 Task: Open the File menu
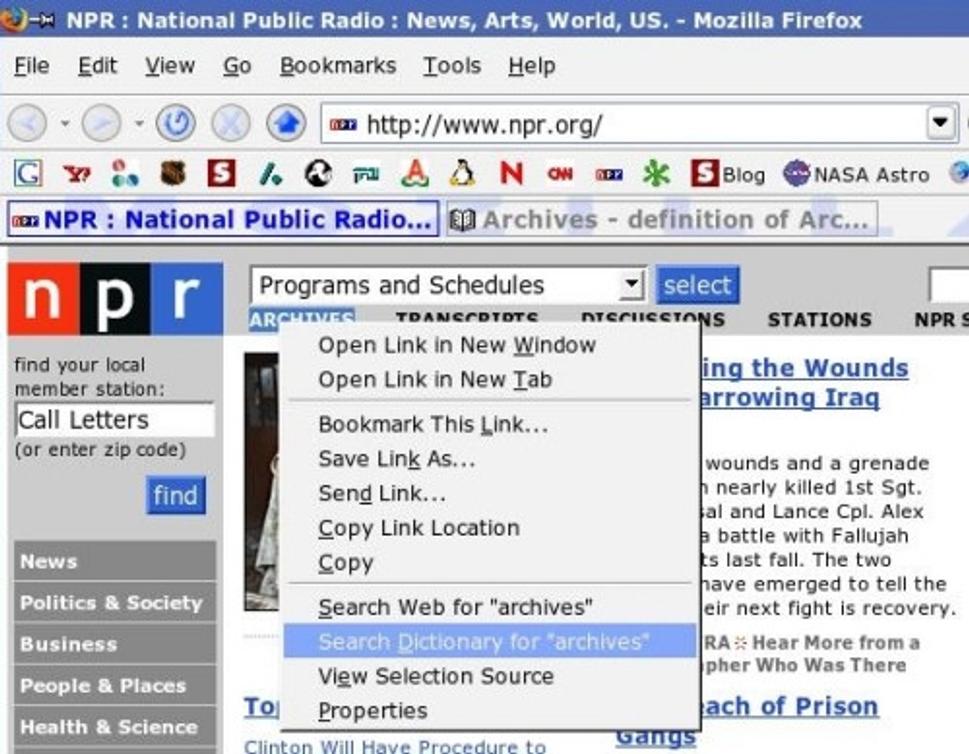click(x=32, y=66)
